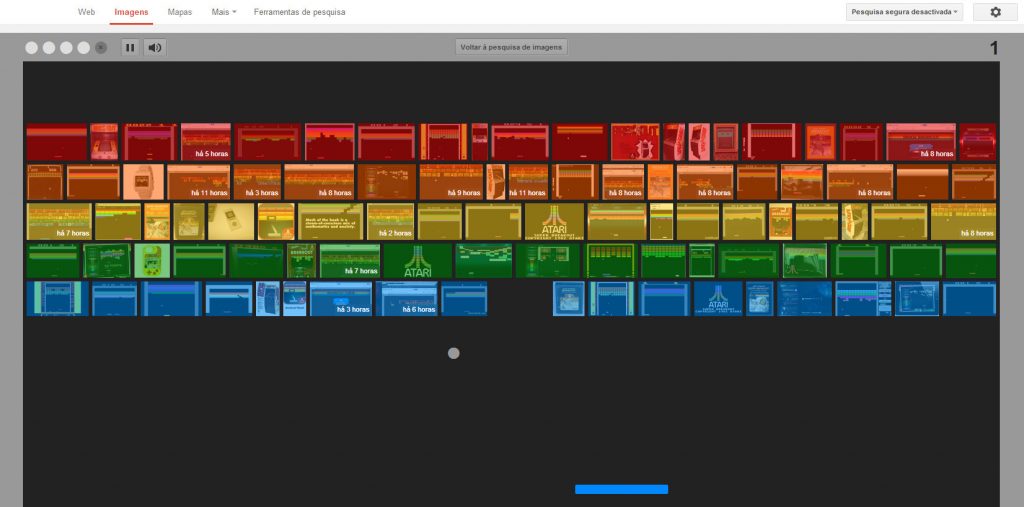Viewport: 1024px width, 507px height.
Task: Select red brick labeled há 8 horas
Action: point(921,142)
